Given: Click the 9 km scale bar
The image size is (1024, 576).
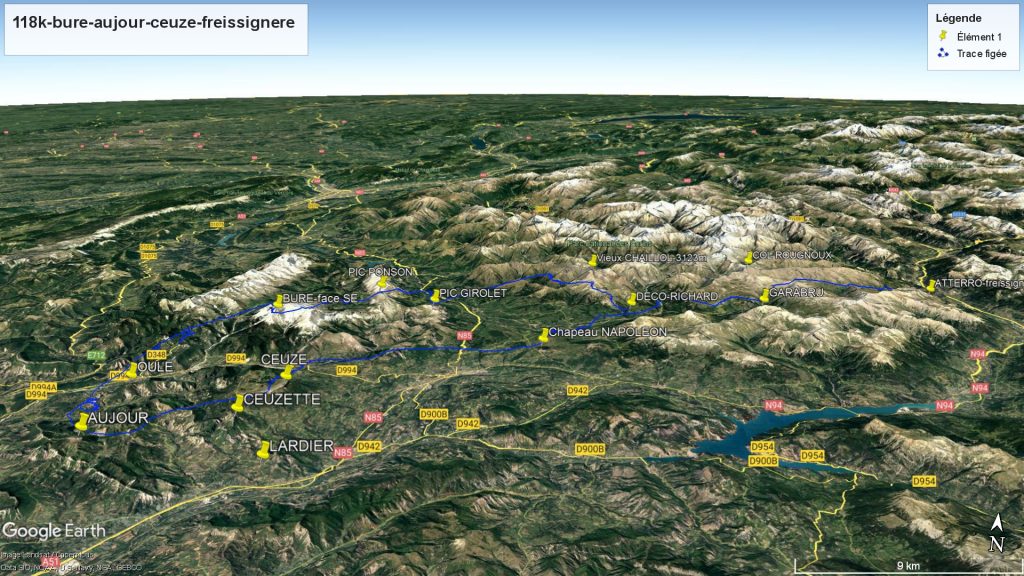Looking at the screenshot, I should [907, 567].
